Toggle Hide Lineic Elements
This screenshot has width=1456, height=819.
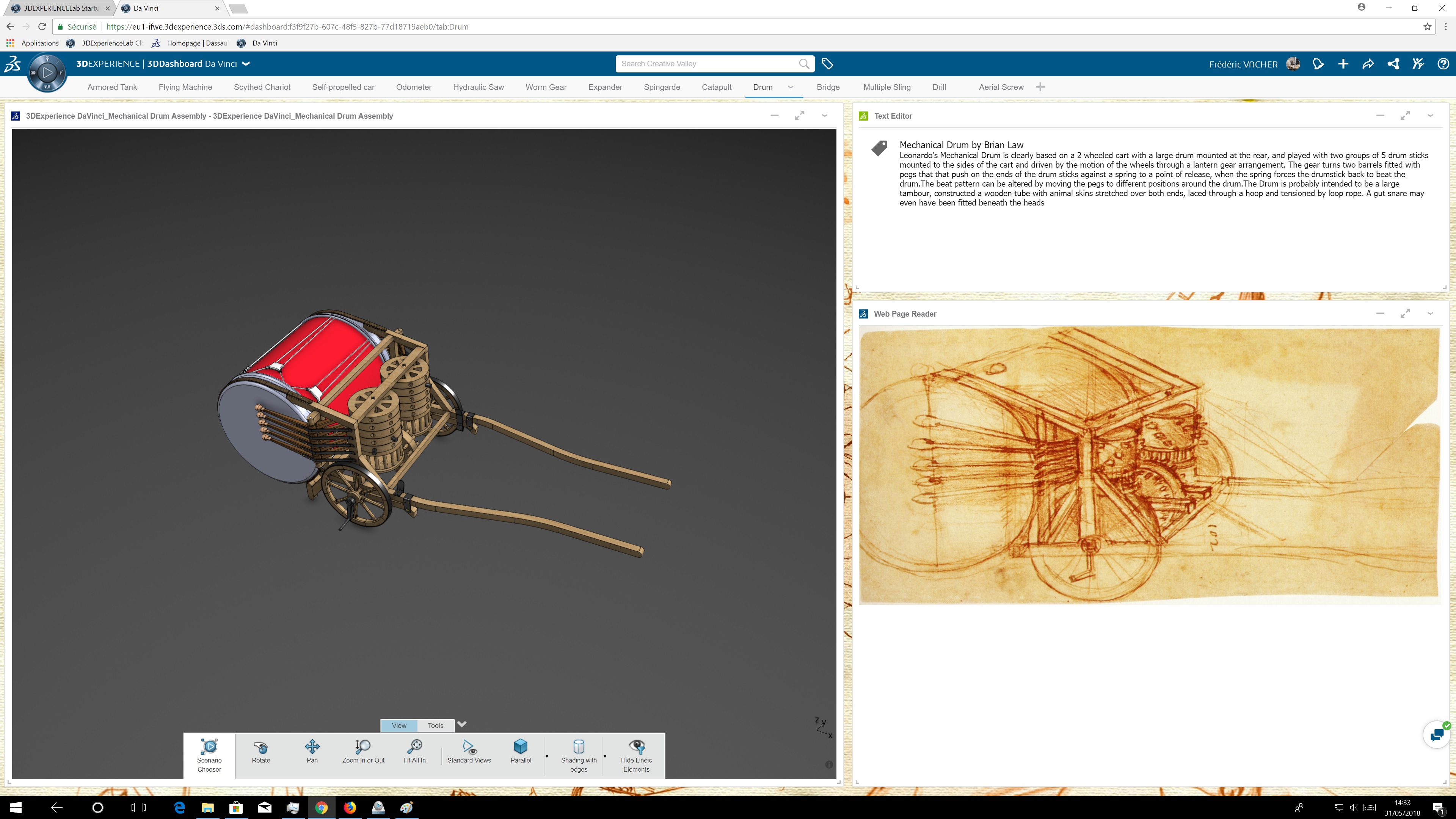tap(636, 755)
